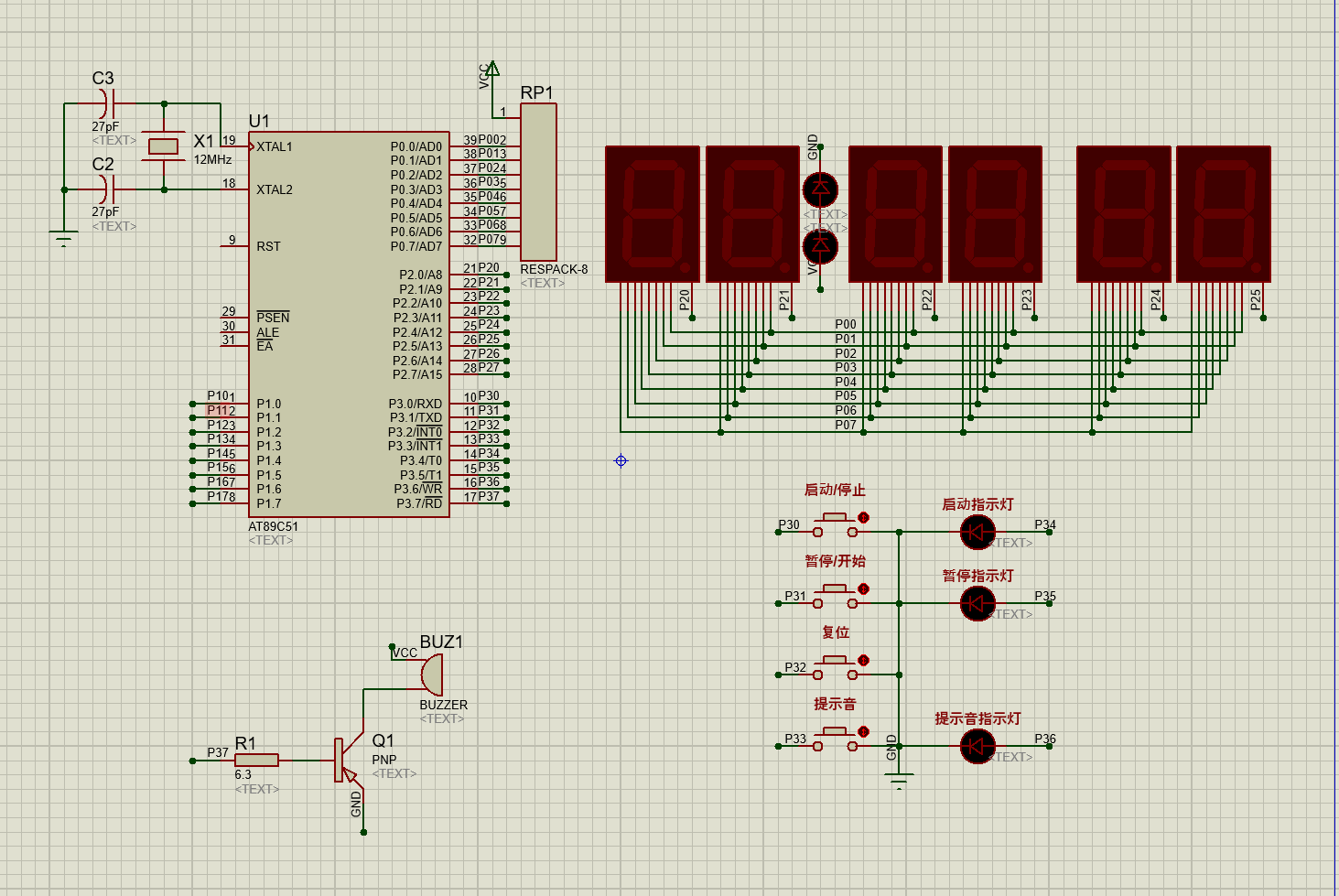The height and width of the screenshot is (896, 1339).
Task: Click the RESPACK-8 part name text
Action: click(x=554, y=269)
